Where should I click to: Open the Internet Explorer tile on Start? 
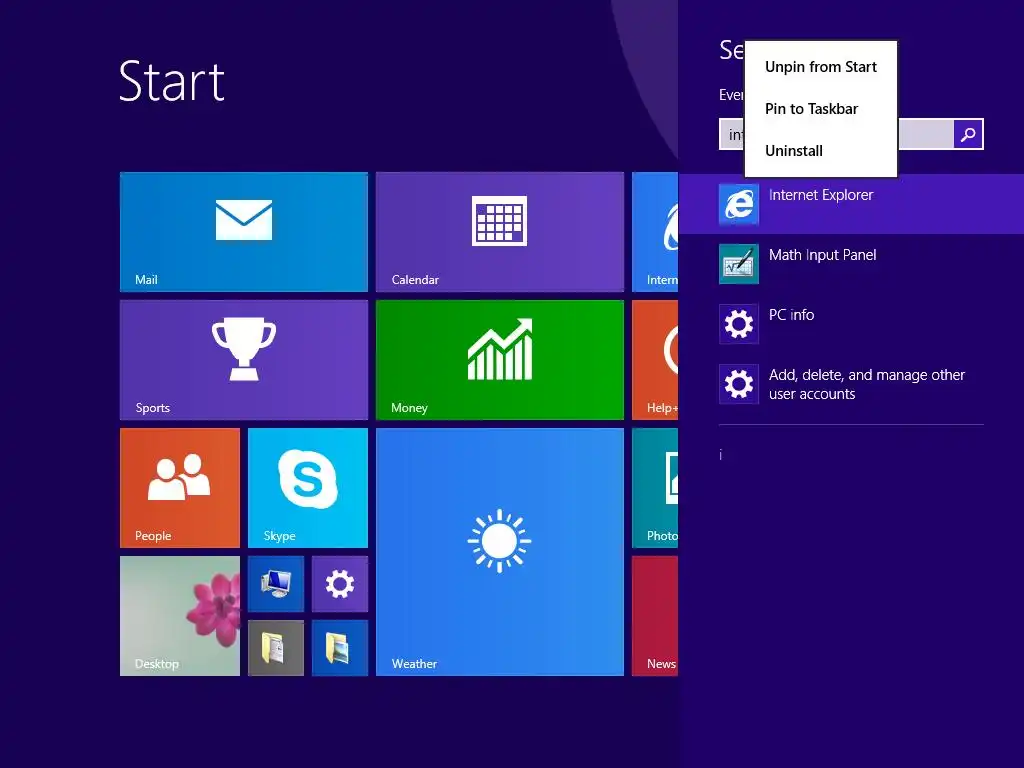[x=655, y=232]
